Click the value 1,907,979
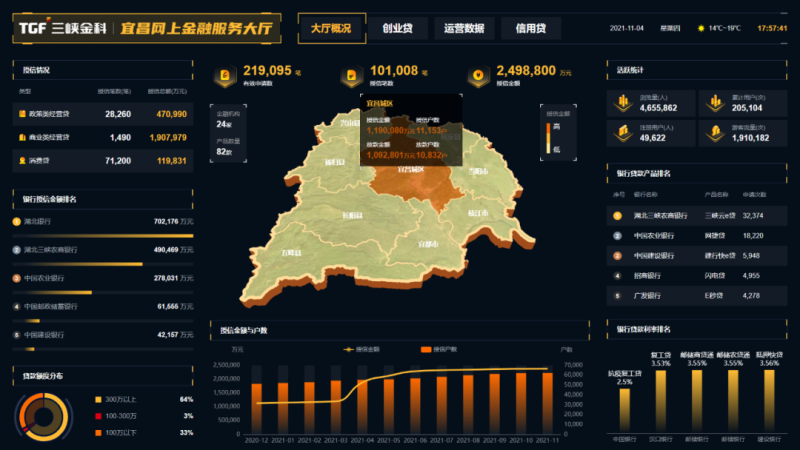Screen dimensions: 800x450 (168, 137)
